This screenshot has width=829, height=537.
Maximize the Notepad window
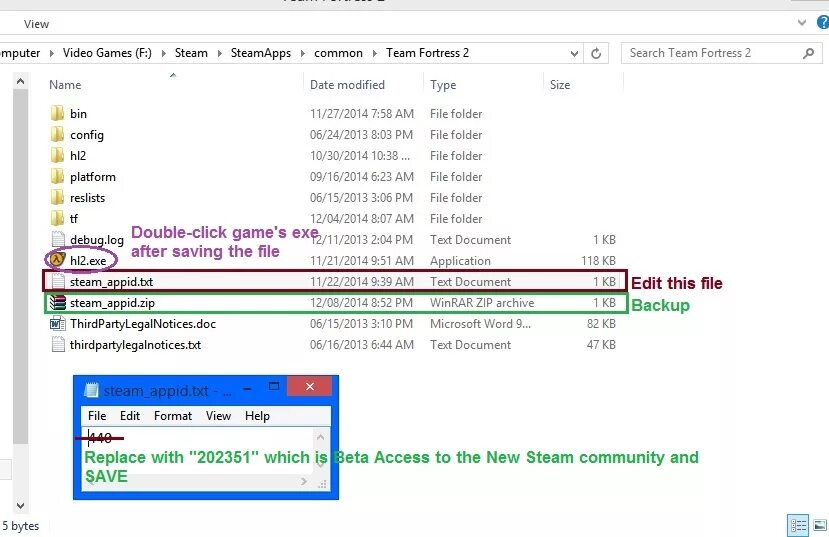click(274, 387)
